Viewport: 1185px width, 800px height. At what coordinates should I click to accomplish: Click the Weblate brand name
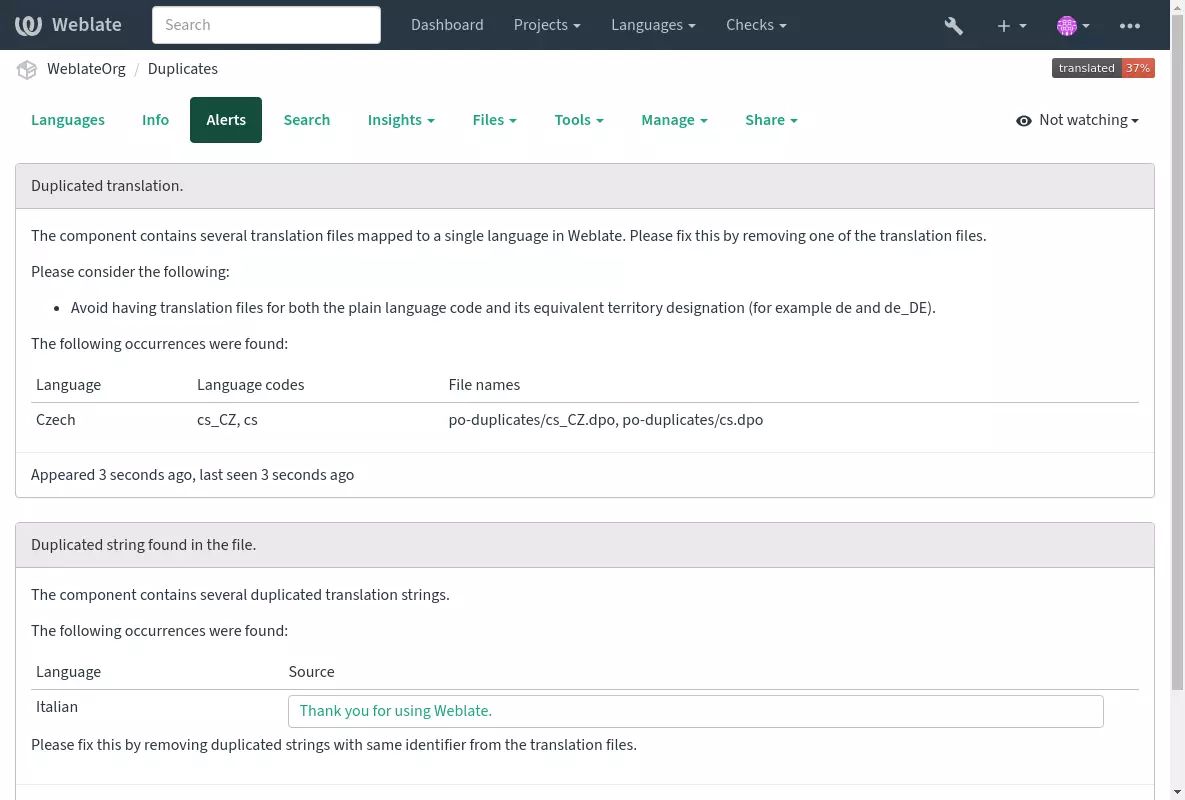point(87,25)
